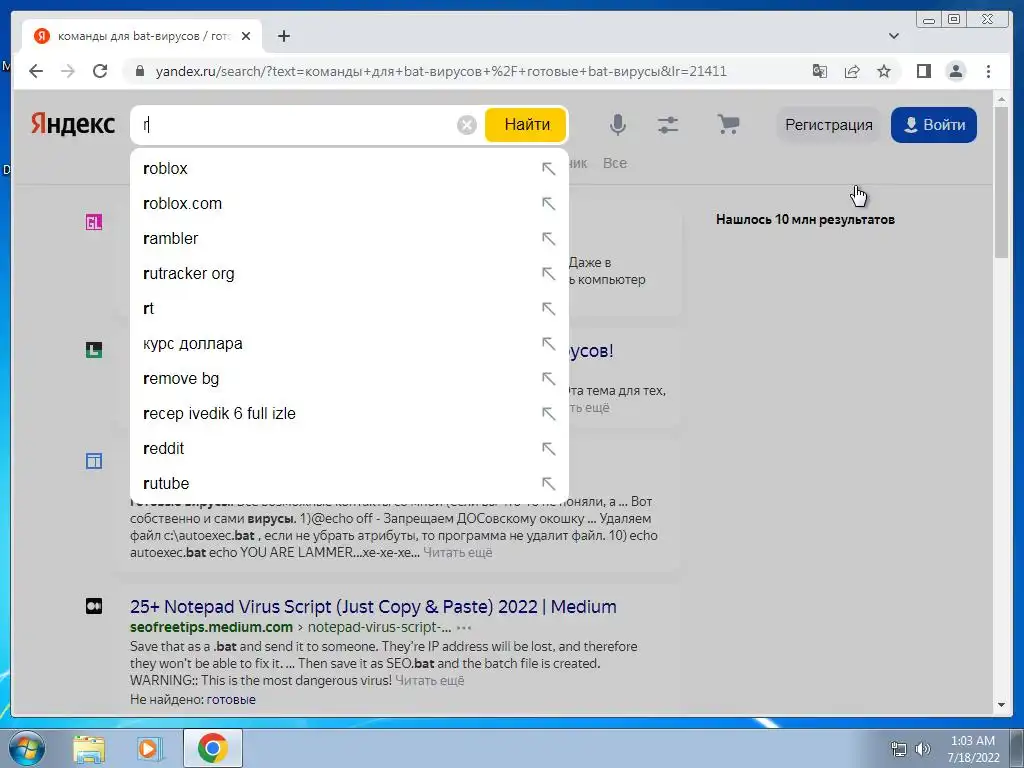Click notepad-virus-script breadcrumb link
The height and width of the screenshot is (768, 1024).
pyautogui.click(x=379, y=628)
